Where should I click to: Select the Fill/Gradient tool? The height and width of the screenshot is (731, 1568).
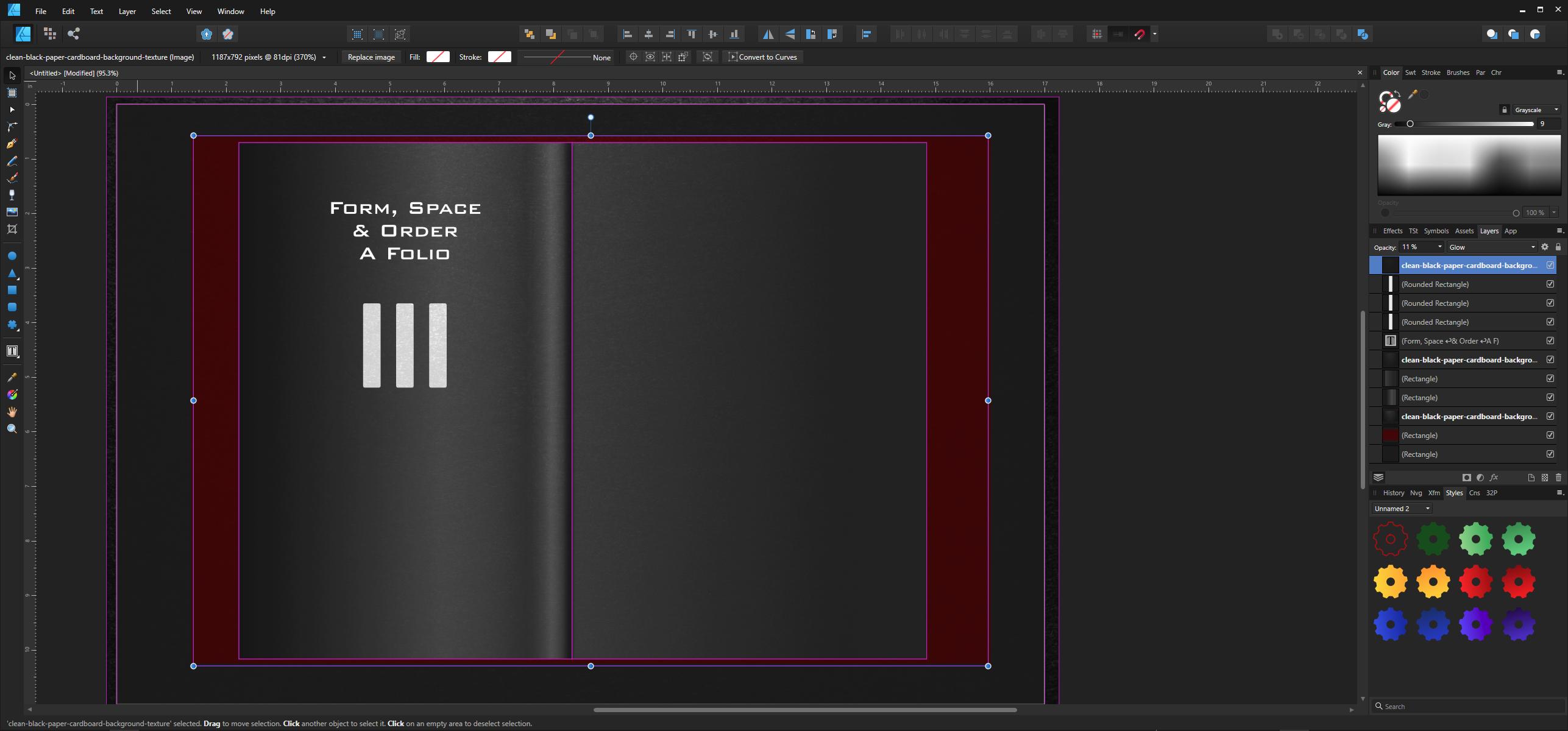[12, 394]
